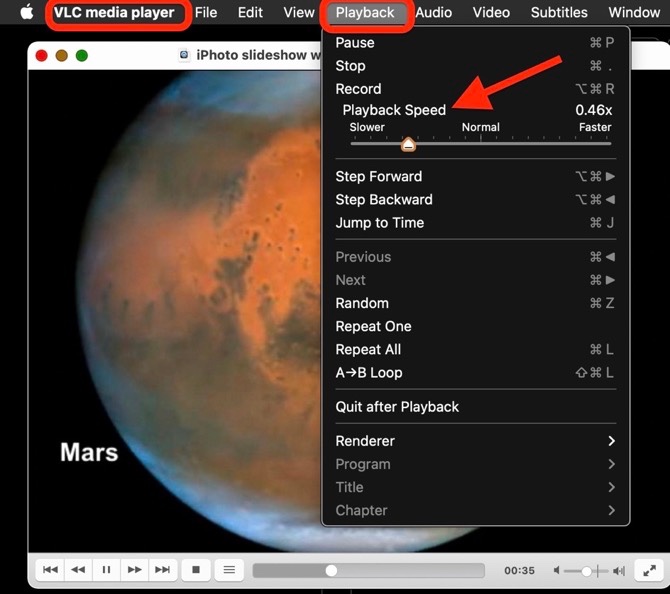The height and width of the screenshot is (594, 670).
Task: Toggle Random playback option
Action: pyautogui.click(x=475, y=303)
